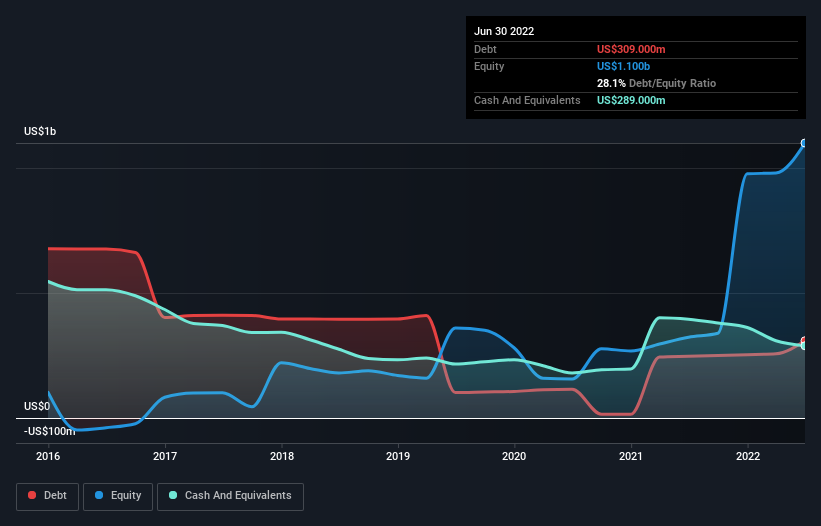821x526 pixels.
Task: Click the -US$100m y-axis label
Action: tap(50, 431)
